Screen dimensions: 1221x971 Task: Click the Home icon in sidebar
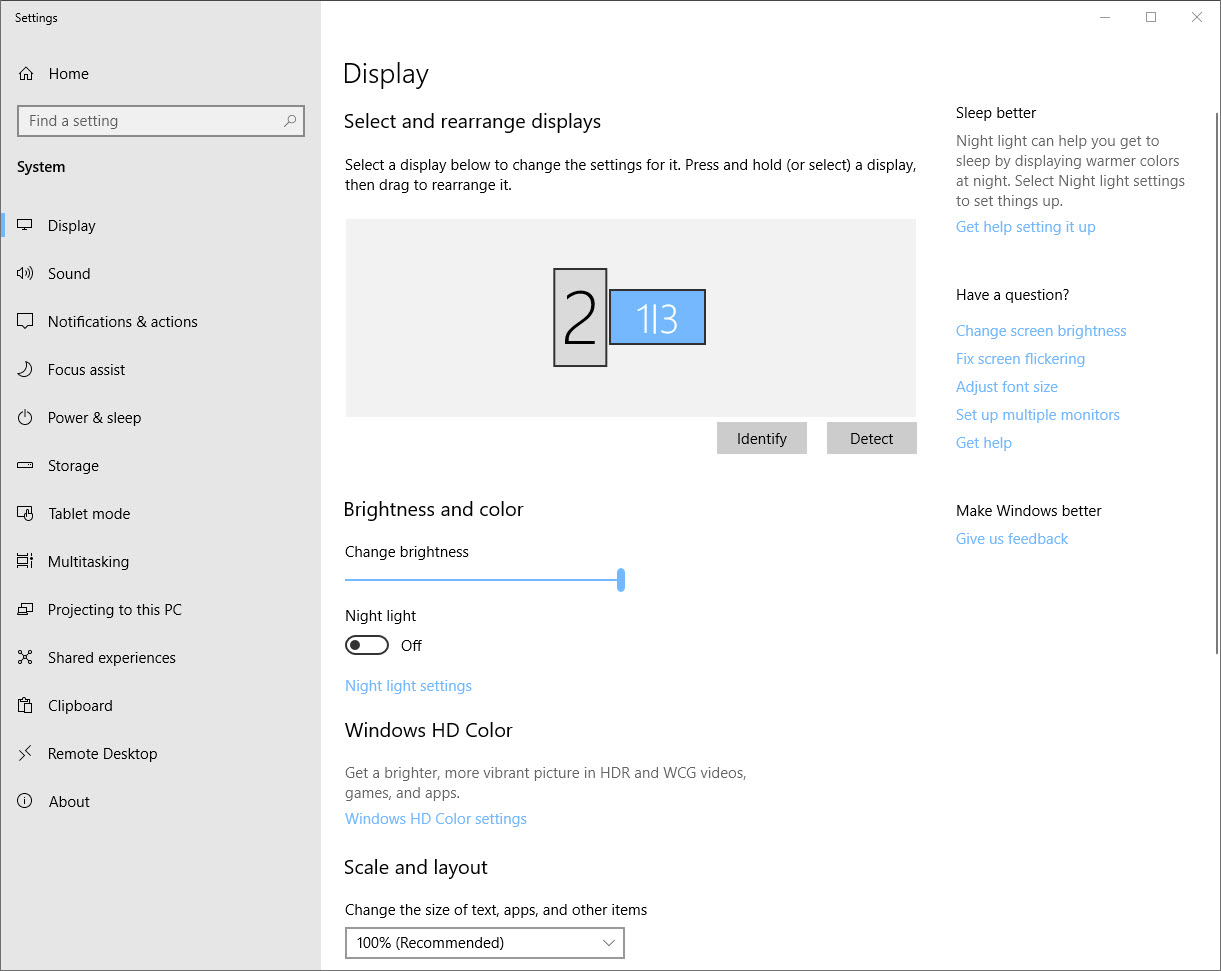26,74
